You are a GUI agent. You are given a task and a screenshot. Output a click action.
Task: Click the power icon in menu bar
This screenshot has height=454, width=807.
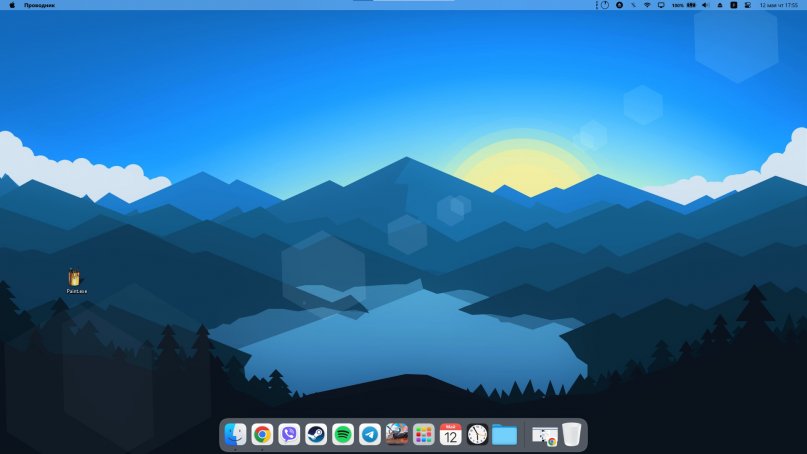(x=605, y=5)
